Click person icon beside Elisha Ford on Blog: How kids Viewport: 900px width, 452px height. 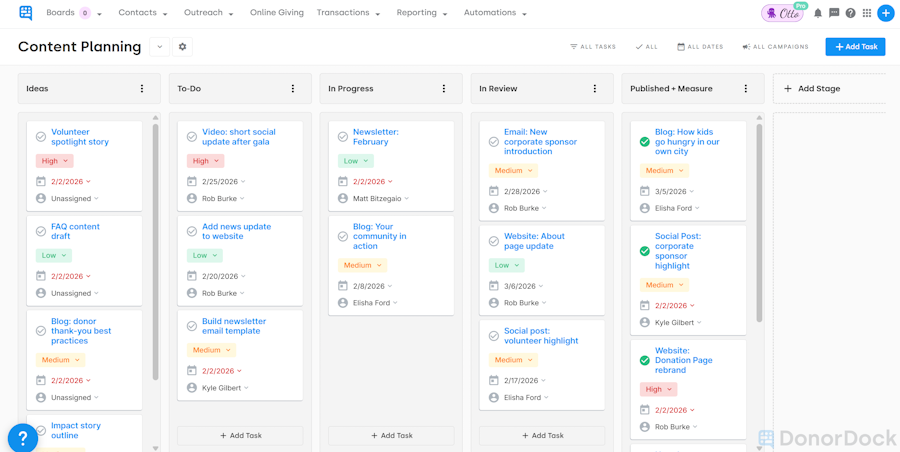pos(645,208)
